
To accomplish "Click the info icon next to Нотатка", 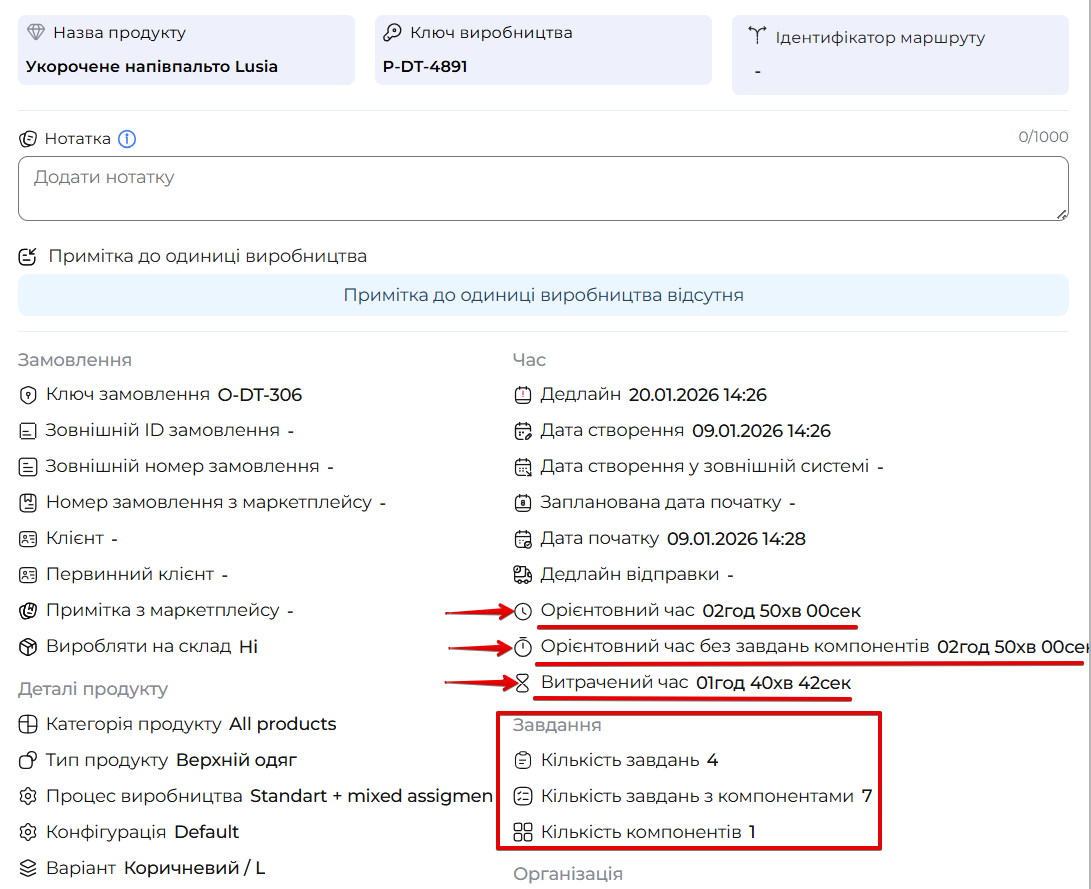I will tap(127, 139).
